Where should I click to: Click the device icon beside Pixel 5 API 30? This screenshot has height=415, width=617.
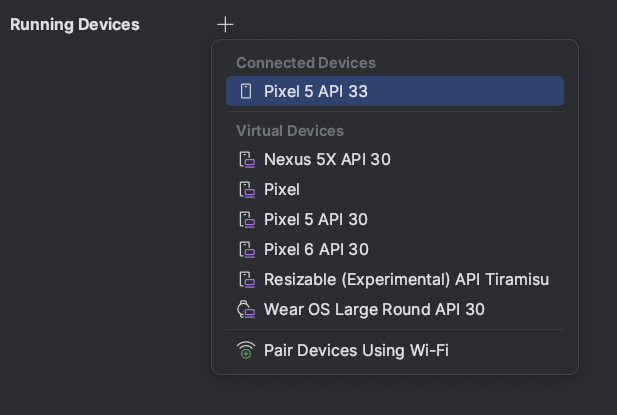pyautogui.click(x=246, y=219)
